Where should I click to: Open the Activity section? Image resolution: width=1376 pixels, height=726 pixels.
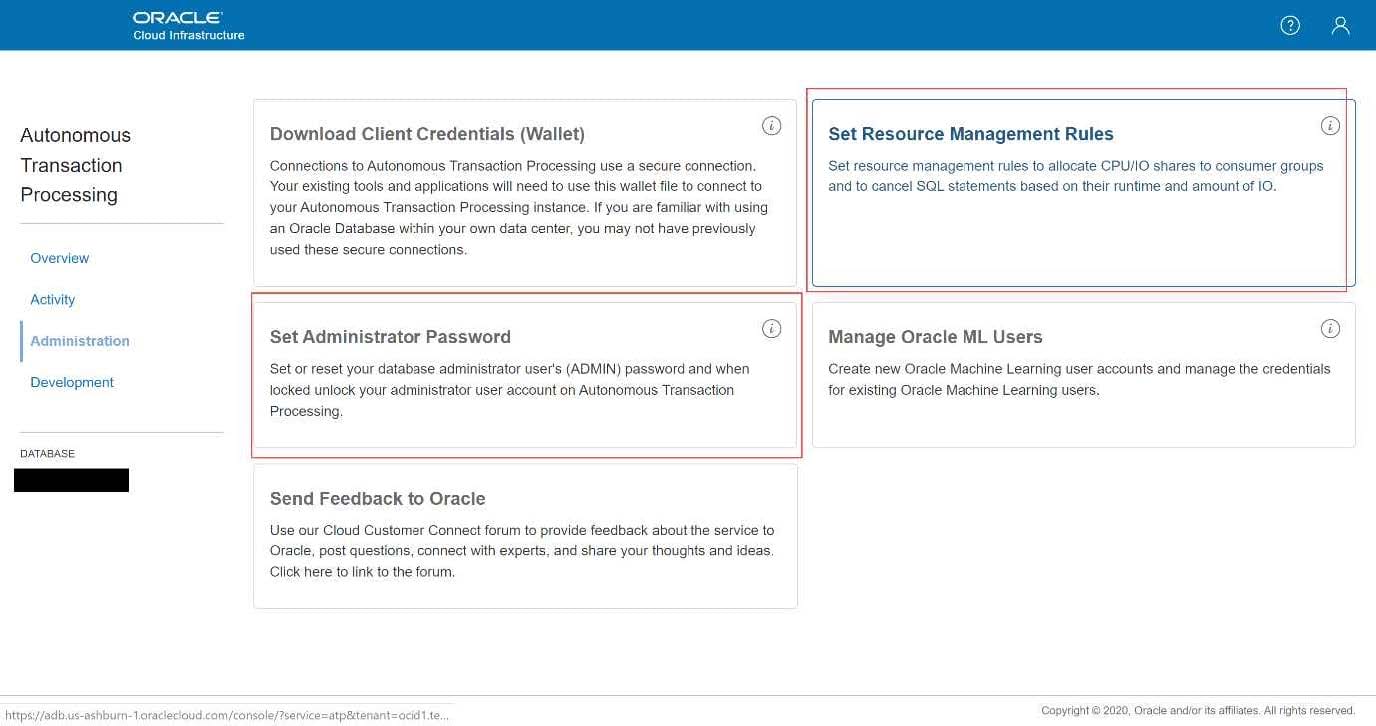(52, 300)
